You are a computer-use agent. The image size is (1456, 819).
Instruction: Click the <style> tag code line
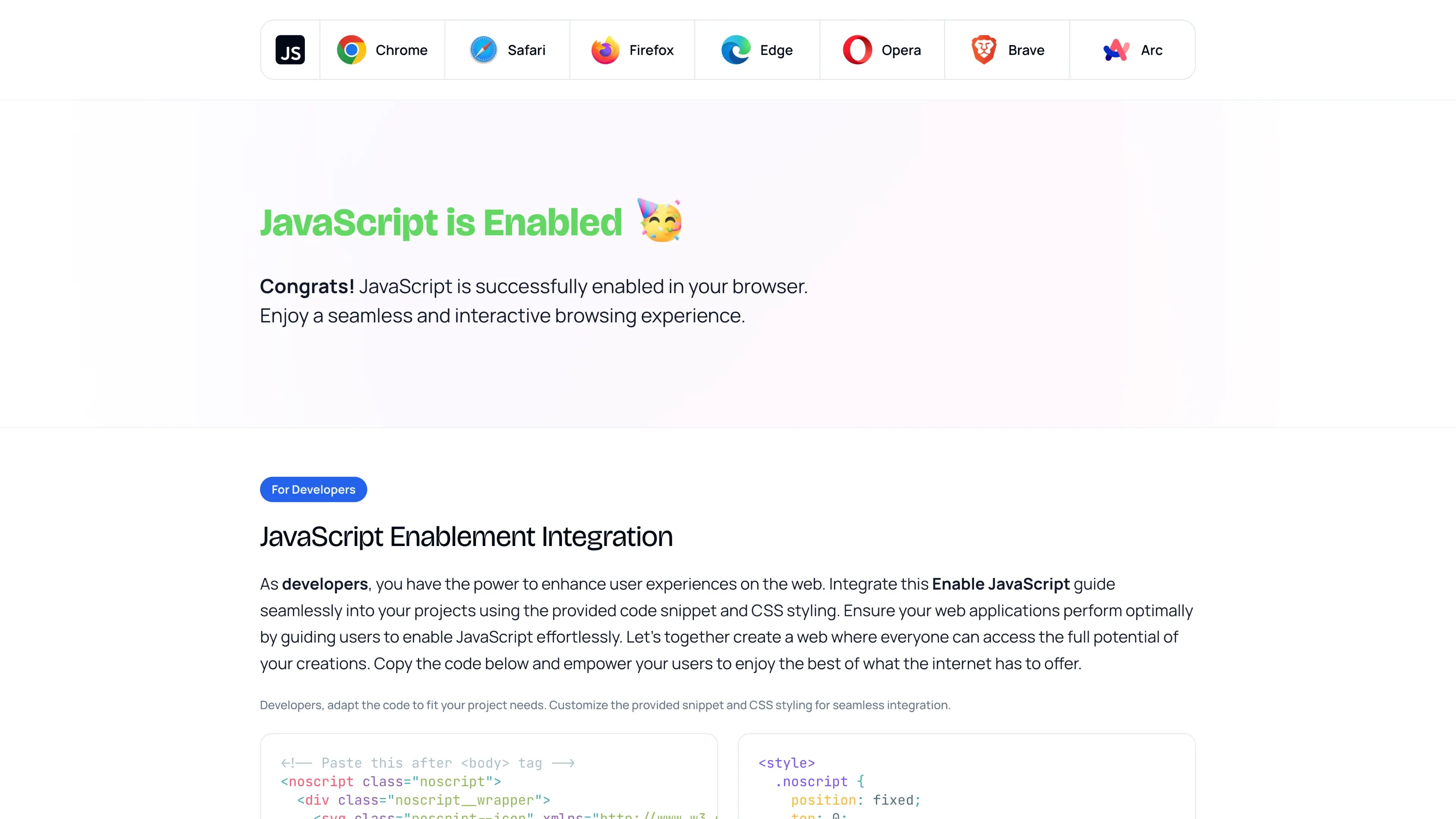click(786, 763)
